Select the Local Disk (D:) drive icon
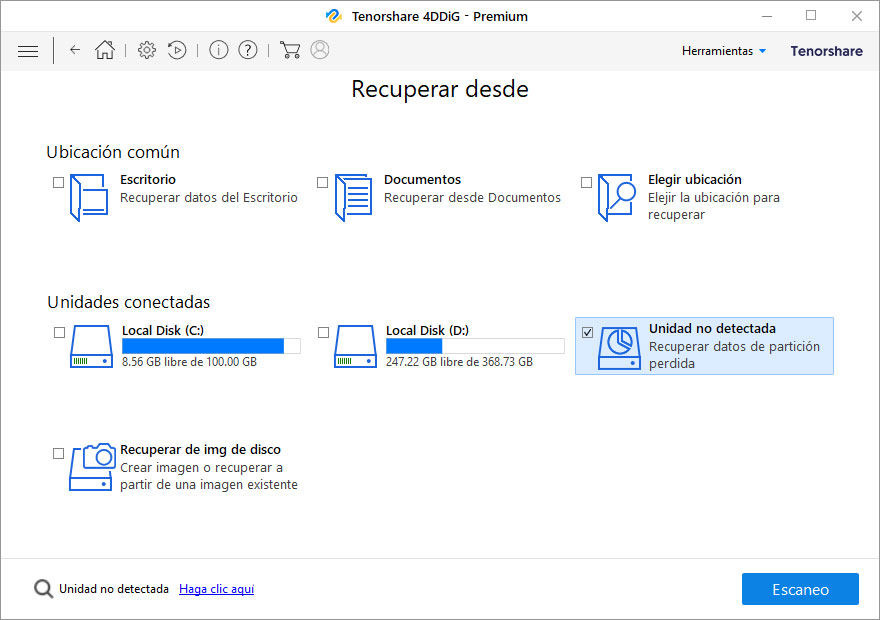The image size is (880, 620). tap(355, 346)
